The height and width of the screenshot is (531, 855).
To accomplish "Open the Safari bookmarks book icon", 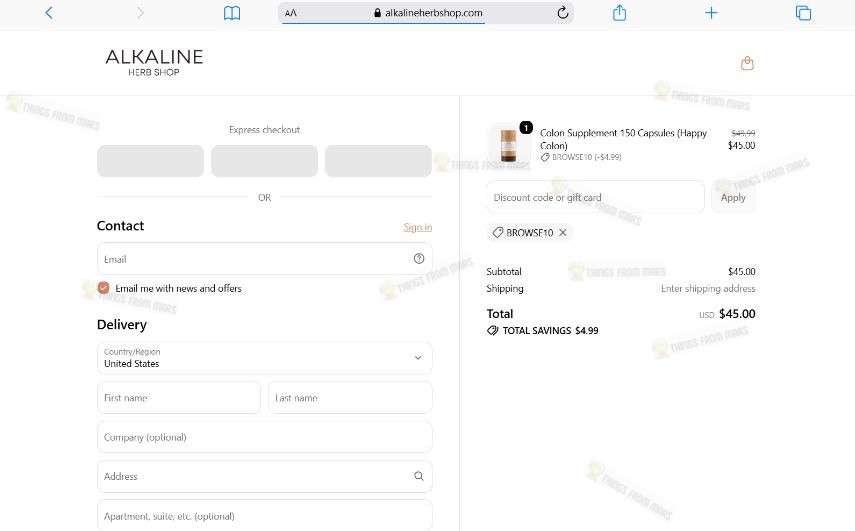I will coord(232,13).
